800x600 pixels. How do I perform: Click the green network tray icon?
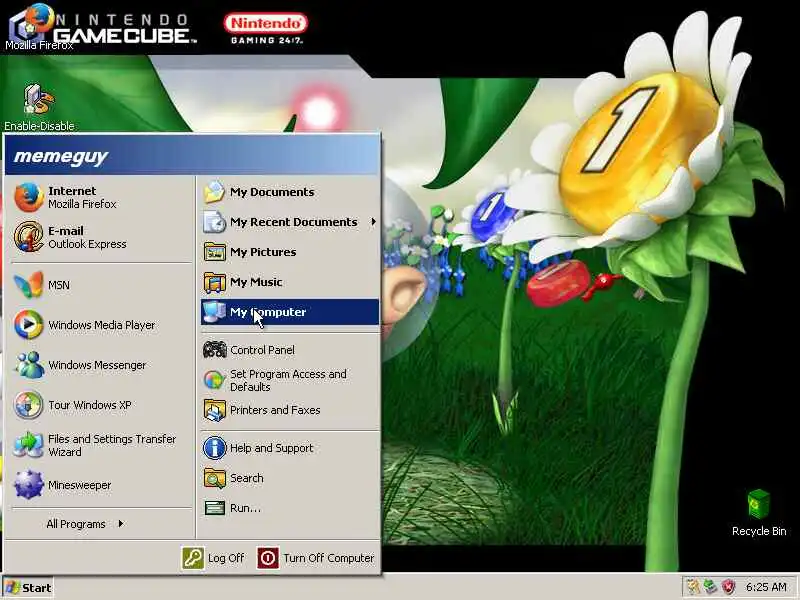(710, 587)
